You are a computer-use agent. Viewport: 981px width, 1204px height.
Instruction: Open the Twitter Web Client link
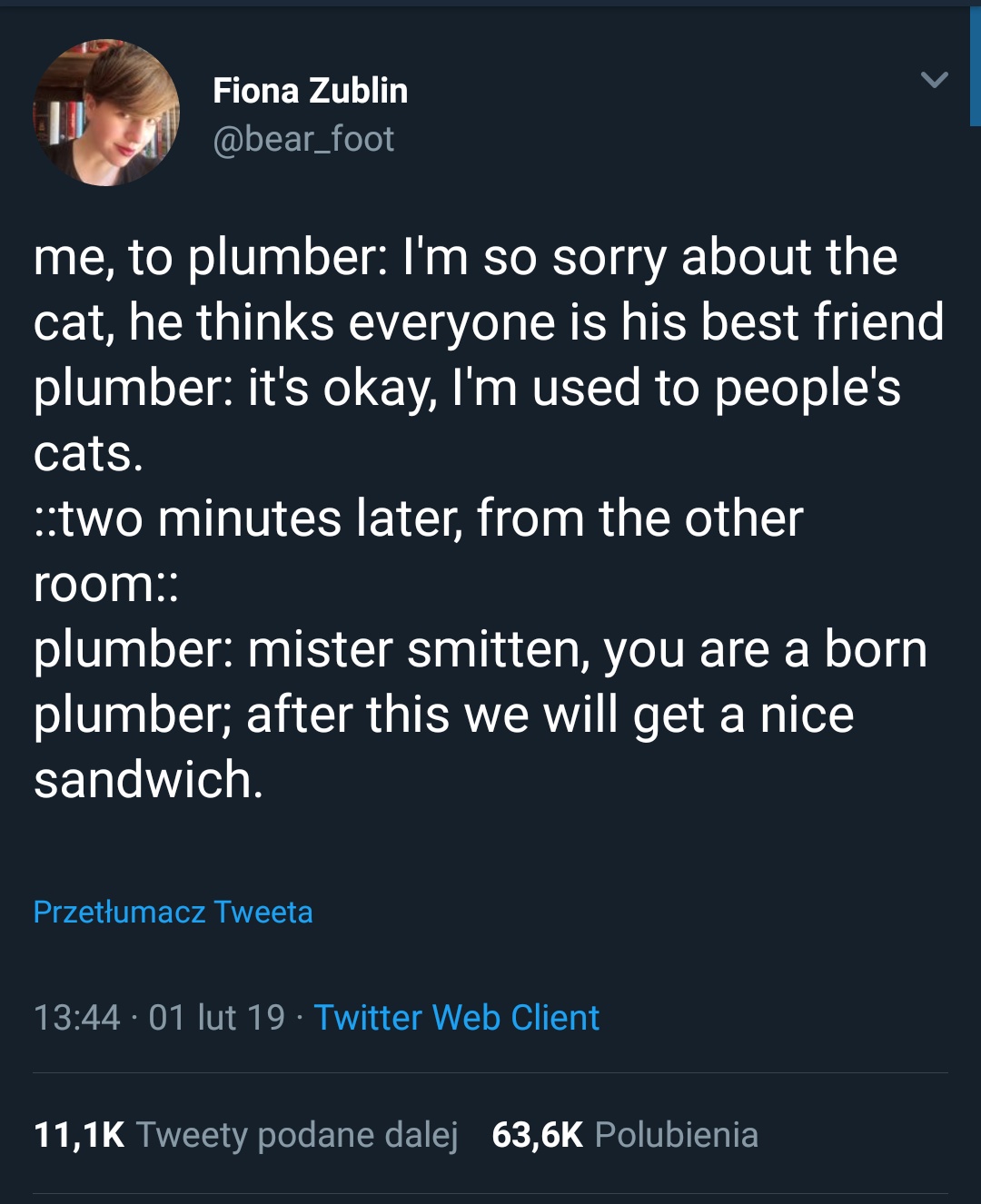pyautogui.click(x=456, y=1017)
